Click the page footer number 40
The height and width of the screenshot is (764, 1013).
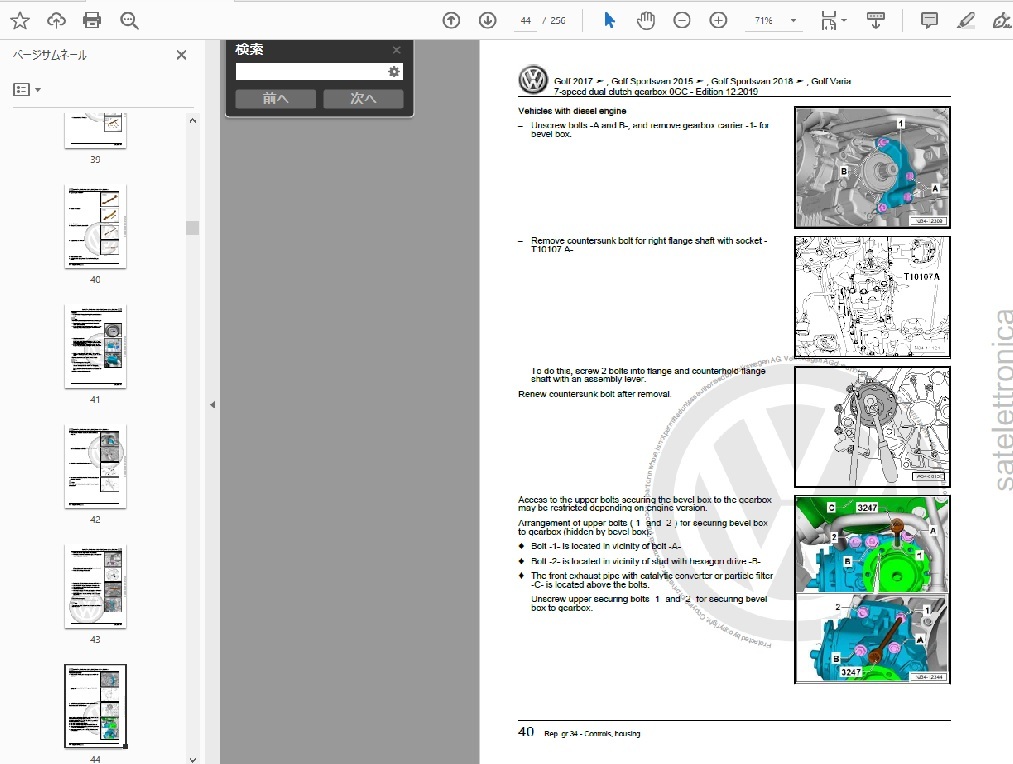click(x=526, y=732)
